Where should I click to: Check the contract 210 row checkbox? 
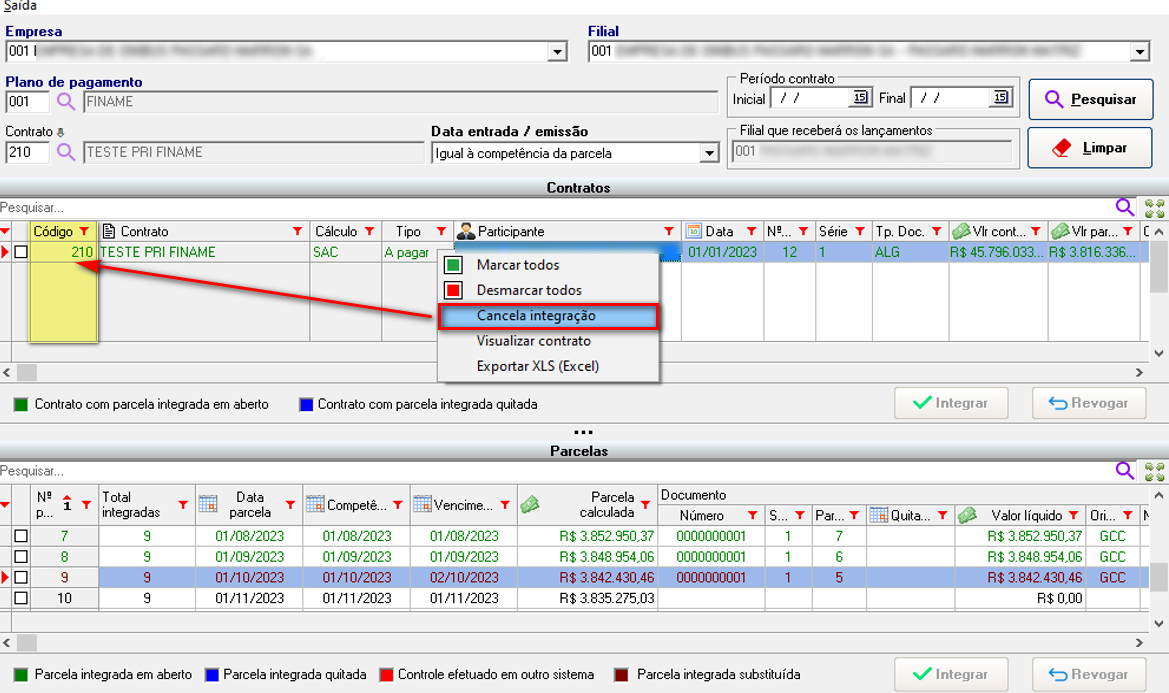click(21, 252)
